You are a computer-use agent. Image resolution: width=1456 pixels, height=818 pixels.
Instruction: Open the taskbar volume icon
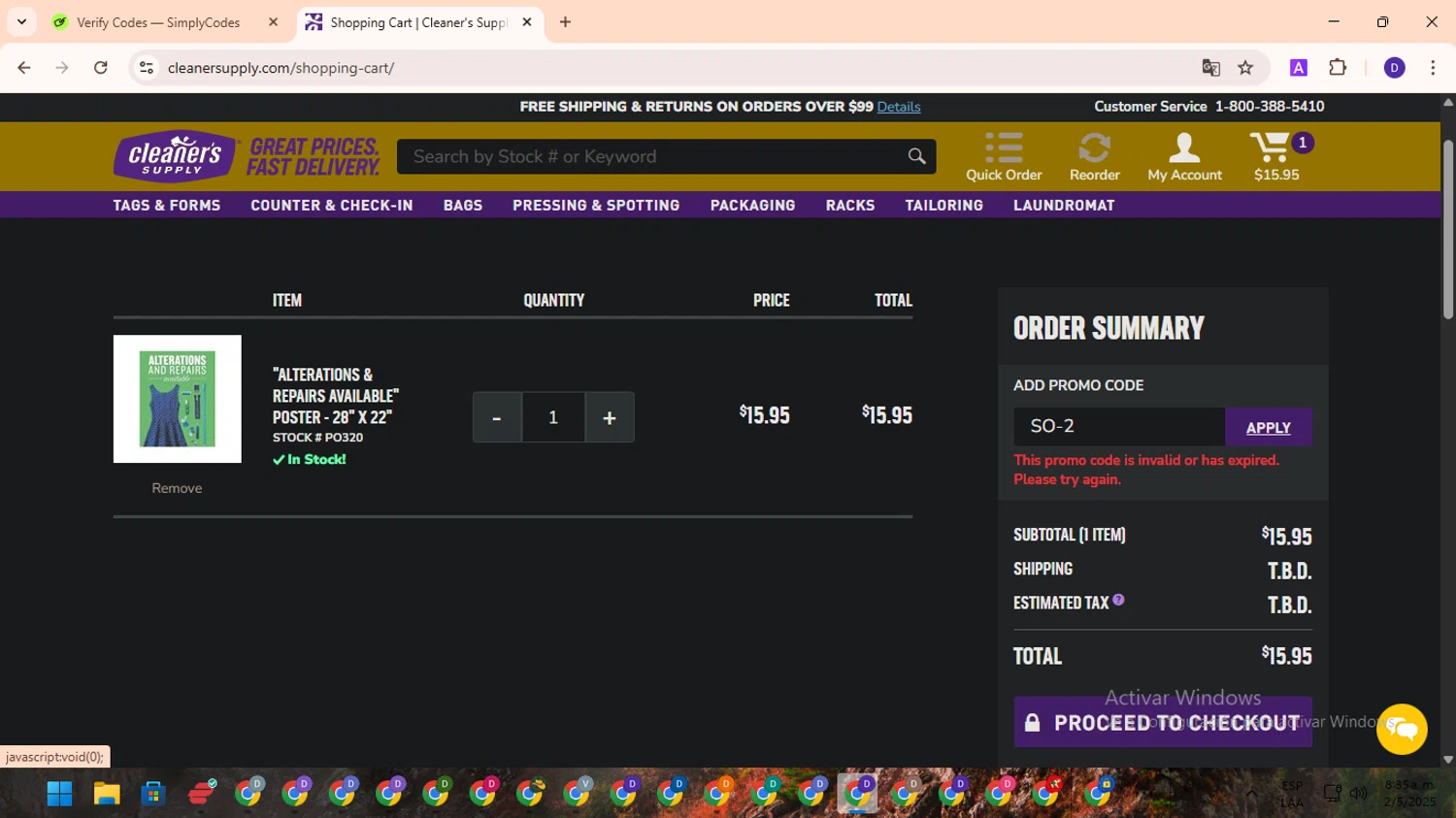(1359, 794)
